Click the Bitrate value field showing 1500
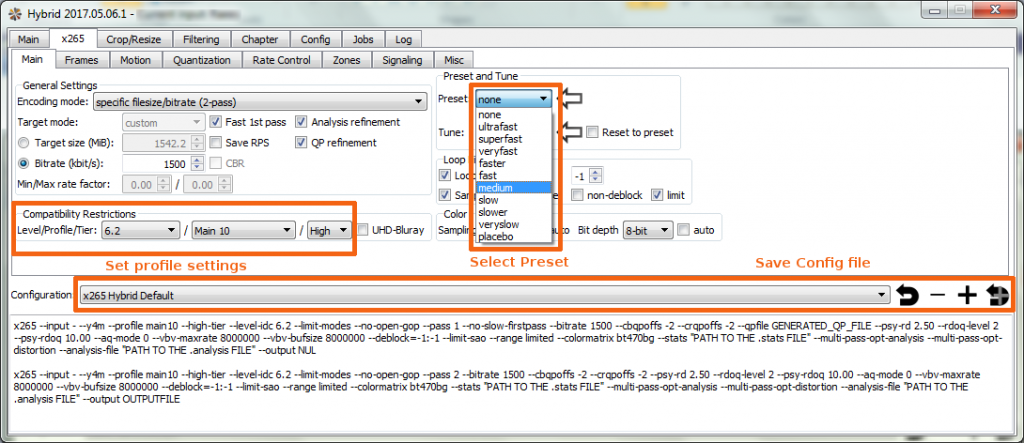1024x443 pixels. [158, 164]
